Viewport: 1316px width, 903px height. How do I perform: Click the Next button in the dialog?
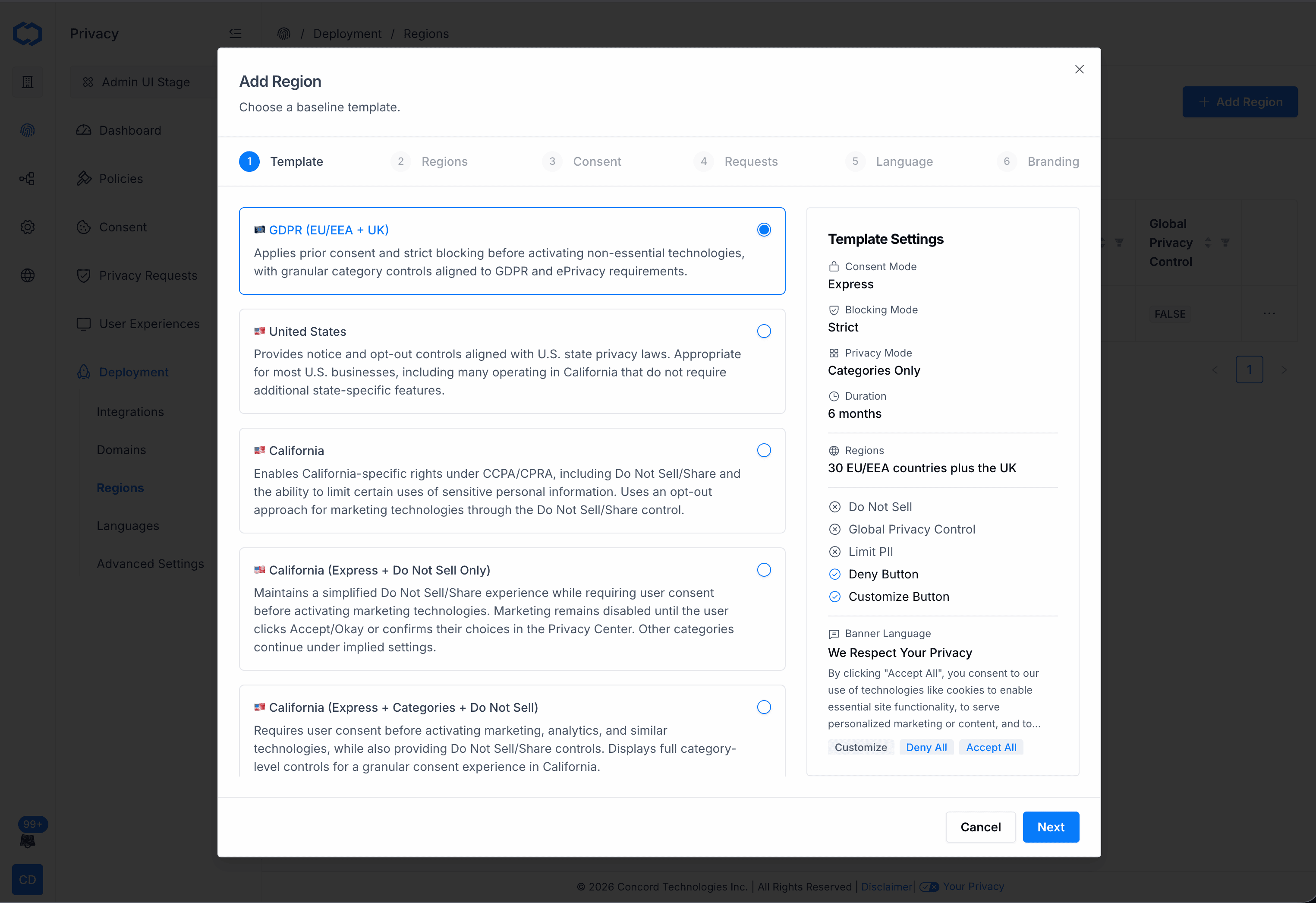click(1050, 827)
